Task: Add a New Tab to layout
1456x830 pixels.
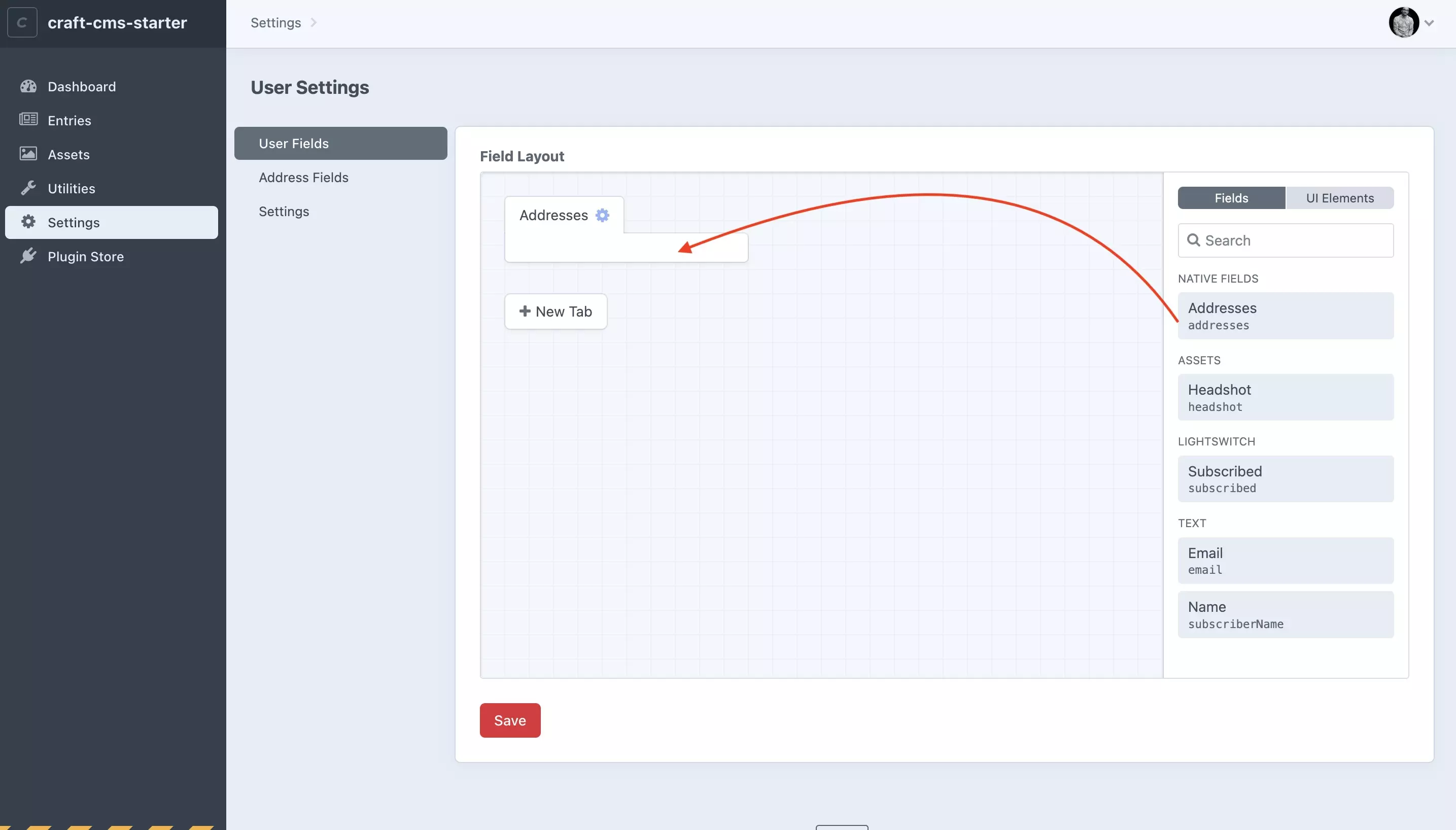Action: 556,312
